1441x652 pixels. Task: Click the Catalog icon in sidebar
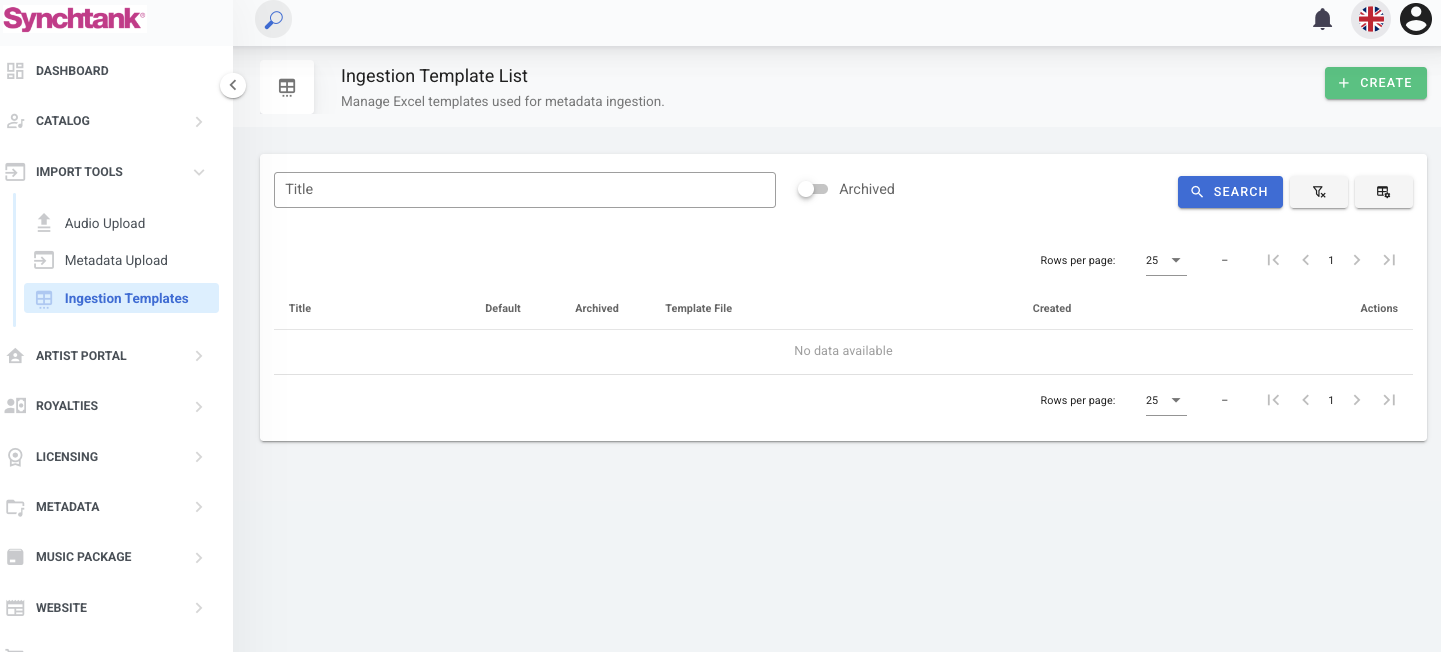tap(15, 121)
